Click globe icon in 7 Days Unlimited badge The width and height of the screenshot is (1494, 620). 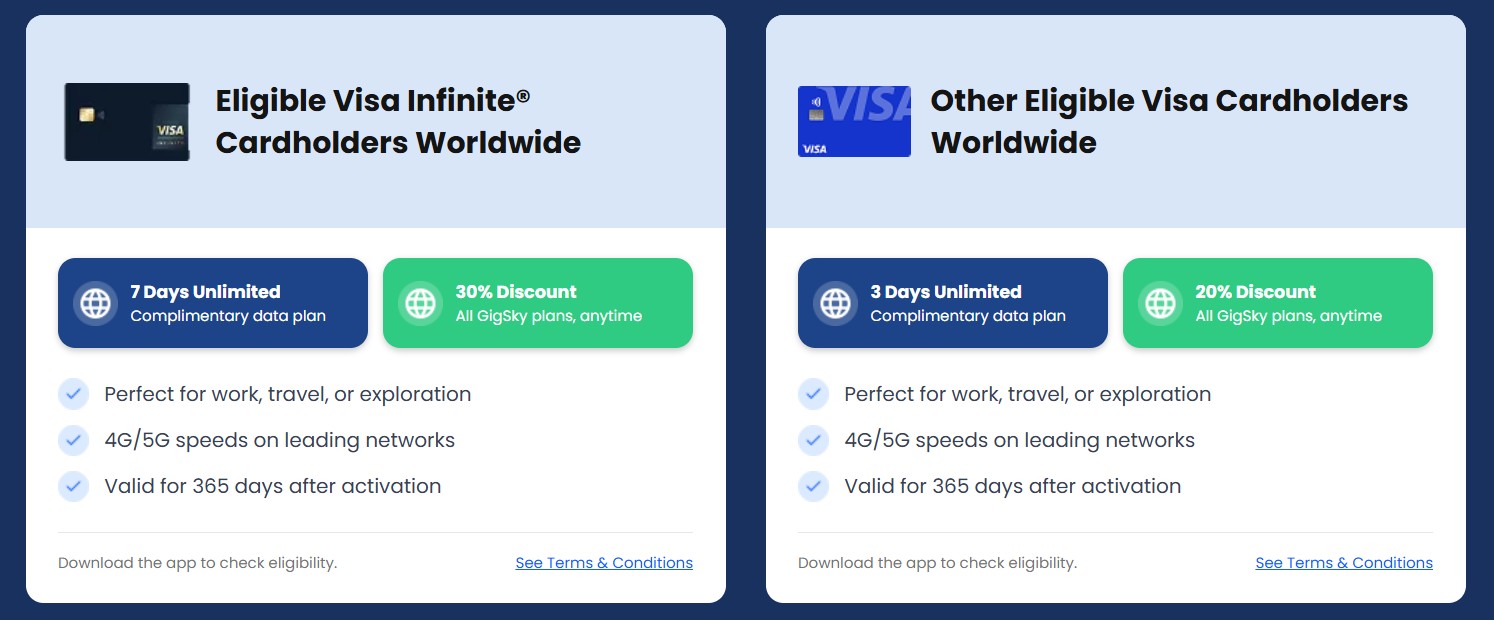tap(95, 303)
